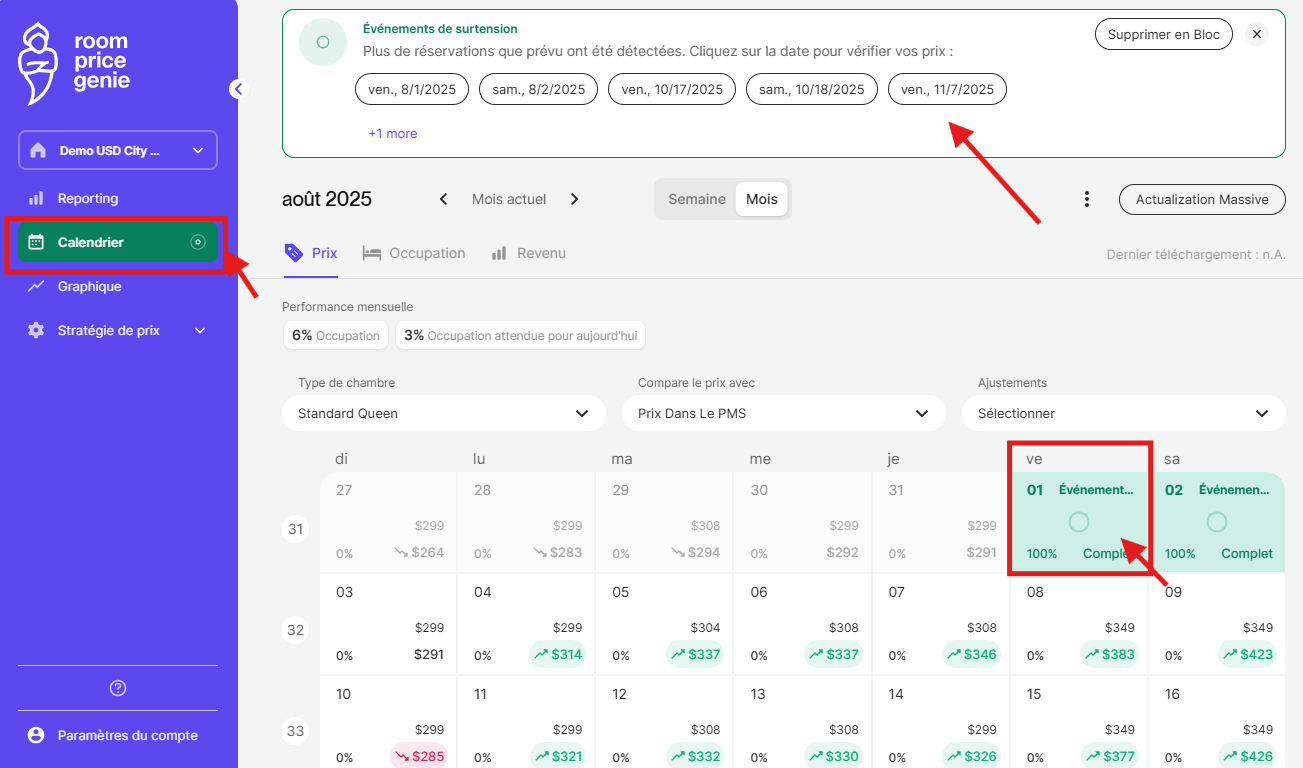The width and height of the screenshot is (1303, 768).
Task: Click the Supprimer en Bloc button
Action: coord(1164,34)
